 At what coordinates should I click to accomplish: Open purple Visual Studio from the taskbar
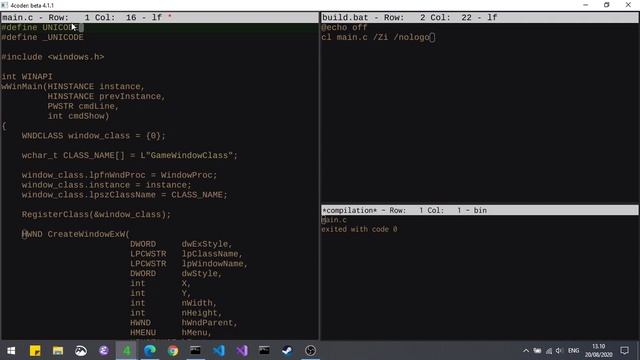point(242,350)
